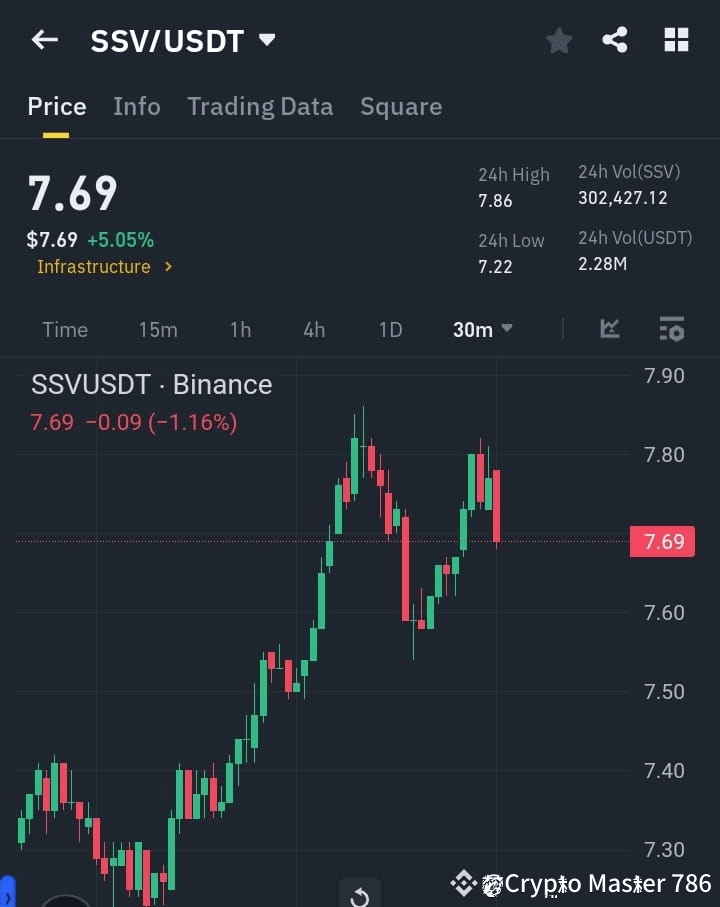Open the favorites star for SSV/USDT

point(558,40)
